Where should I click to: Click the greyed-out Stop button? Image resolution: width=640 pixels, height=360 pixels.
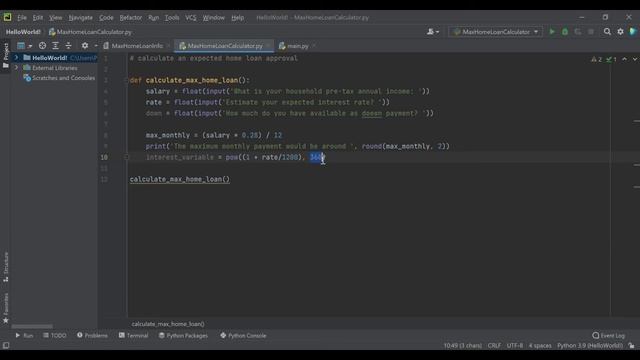pos(591,32)
